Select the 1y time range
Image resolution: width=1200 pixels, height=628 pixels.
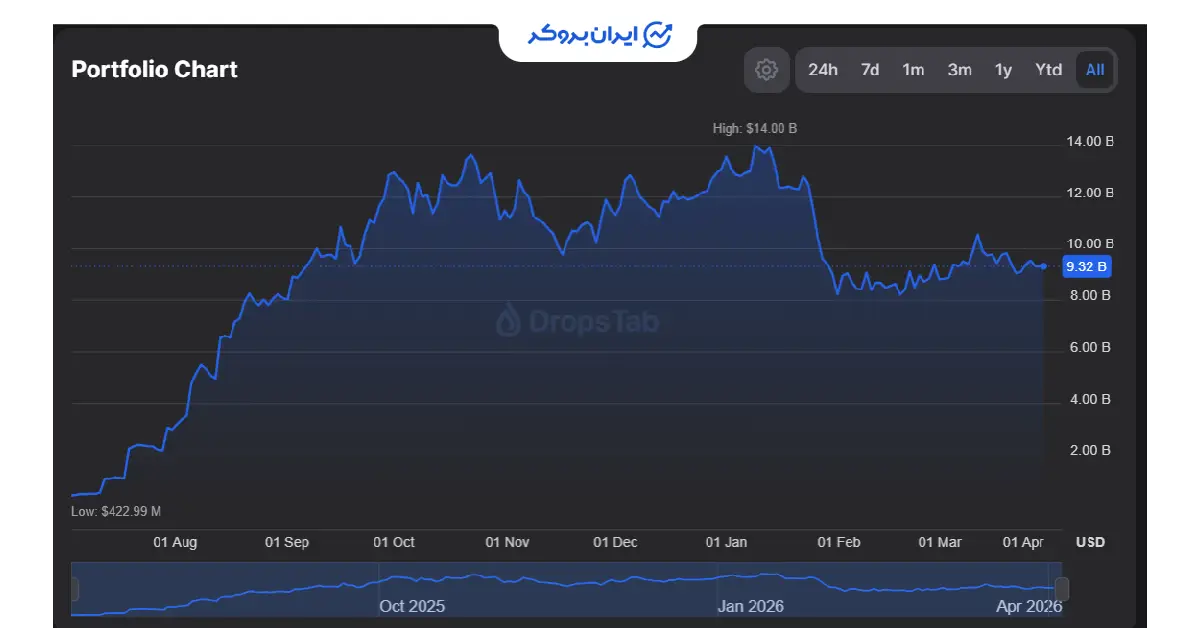1003,70
